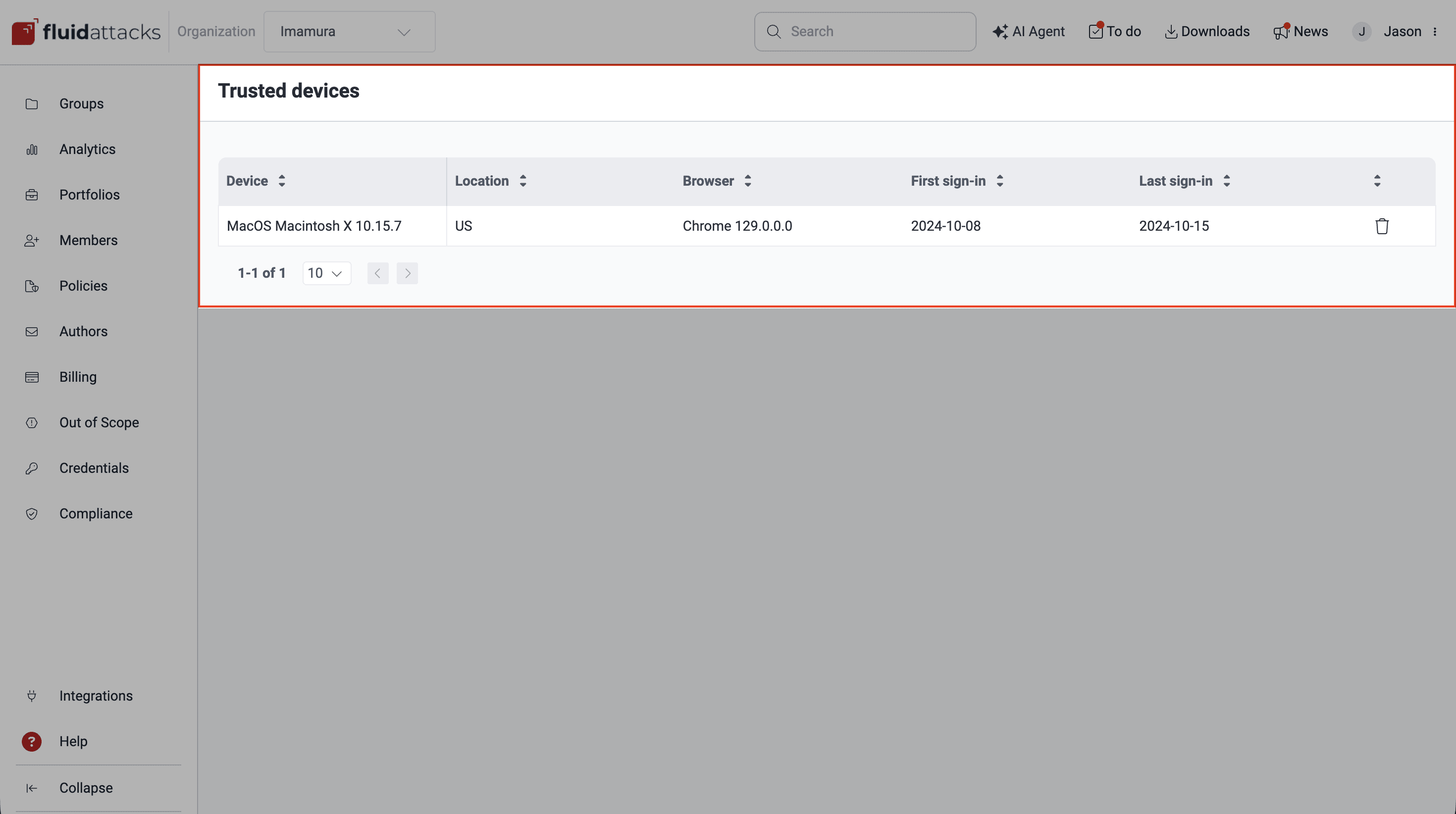Open the Downloads section
Image resolution: width=1456 pixels, height=814 pixels.
pos(1207,31)
